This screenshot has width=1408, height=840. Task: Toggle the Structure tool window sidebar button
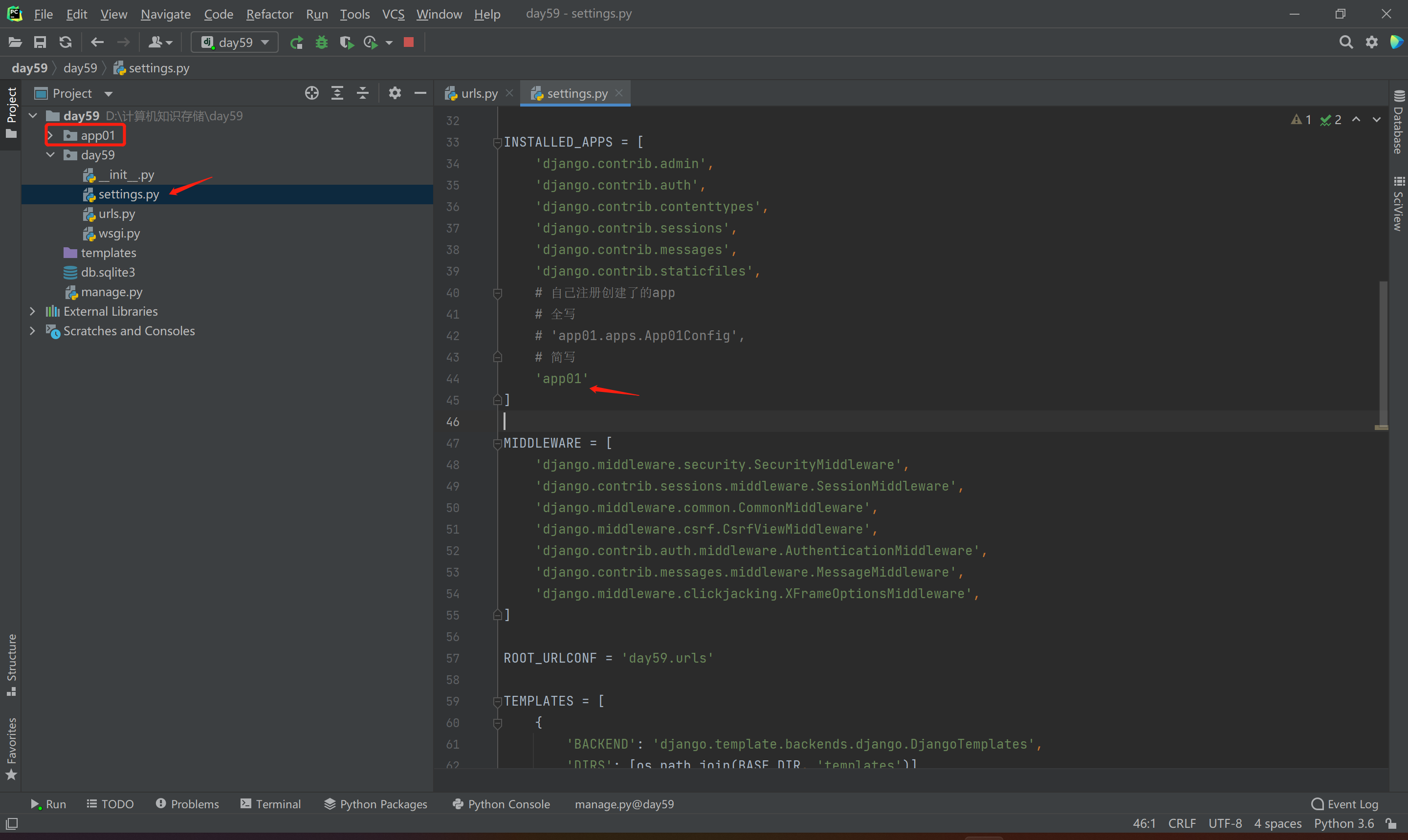pos(11,665)
